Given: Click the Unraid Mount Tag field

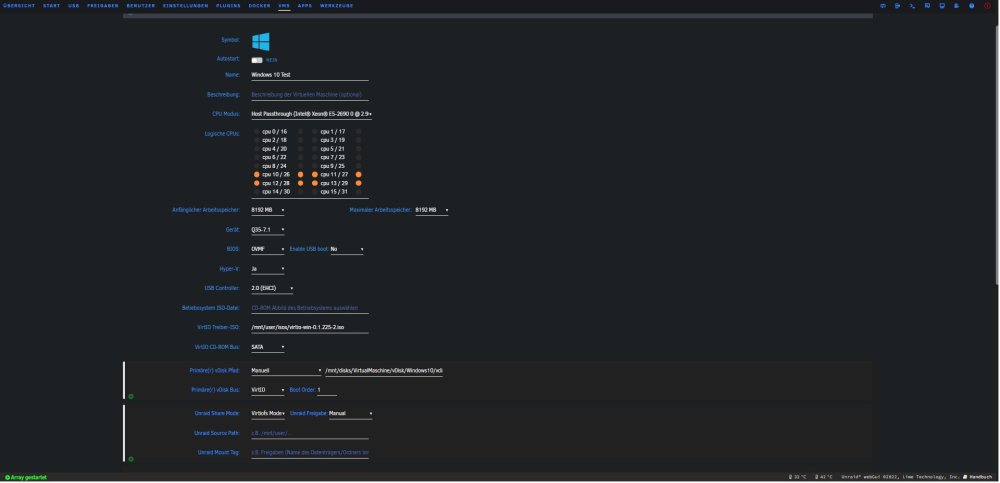Looking at the screenshot, I should [310, 453].
